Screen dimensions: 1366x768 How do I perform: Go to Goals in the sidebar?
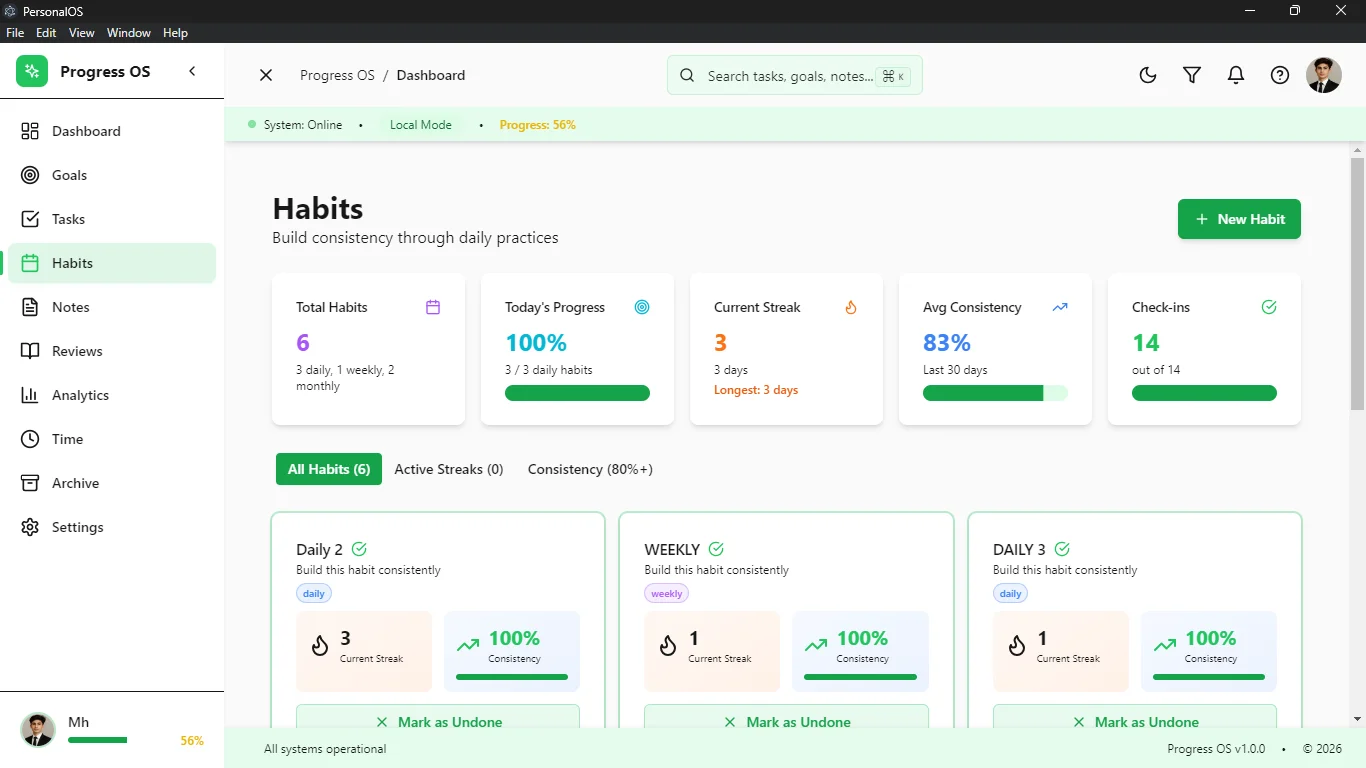click(112, 175)
